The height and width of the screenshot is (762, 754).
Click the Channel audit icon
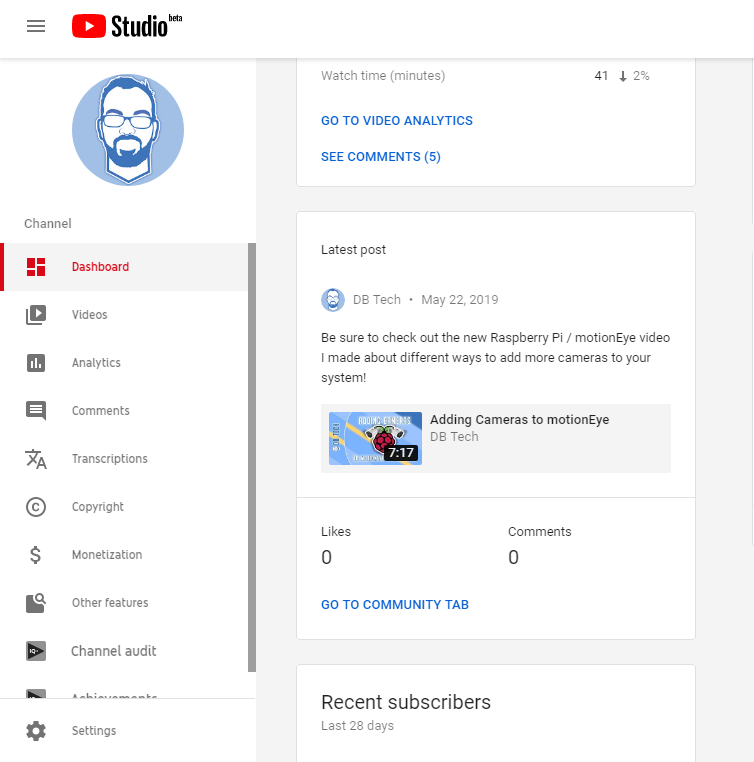(x=36, y=651)
